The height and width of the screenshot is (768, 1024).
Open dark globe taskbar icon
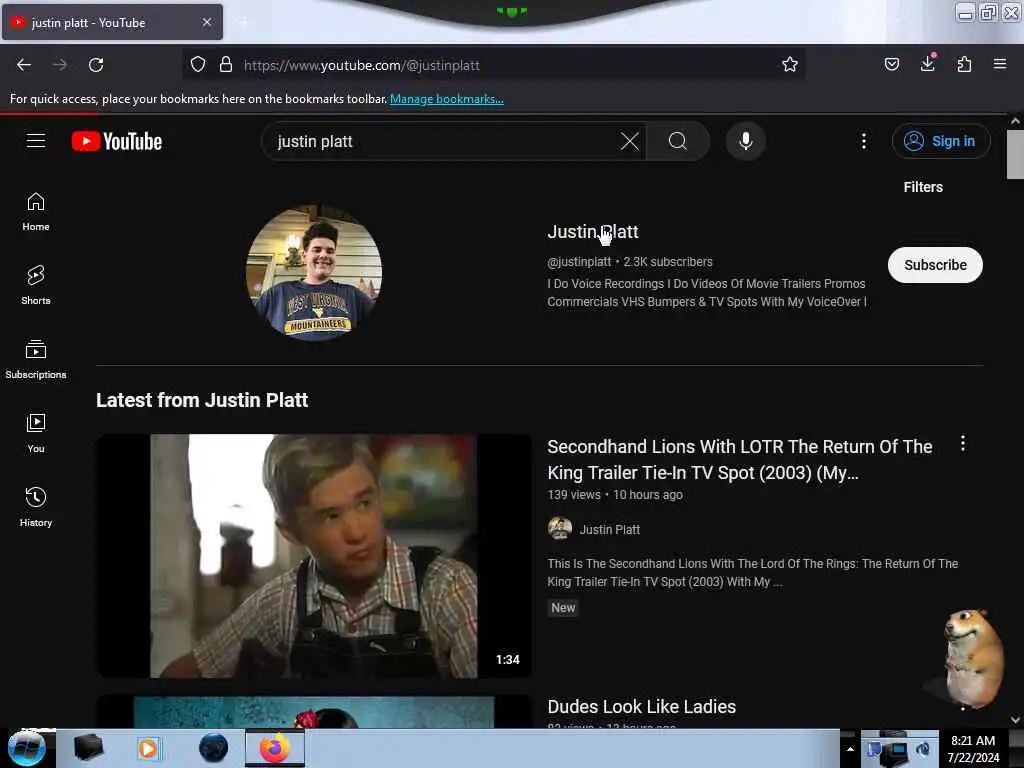[x=214, y=748]
